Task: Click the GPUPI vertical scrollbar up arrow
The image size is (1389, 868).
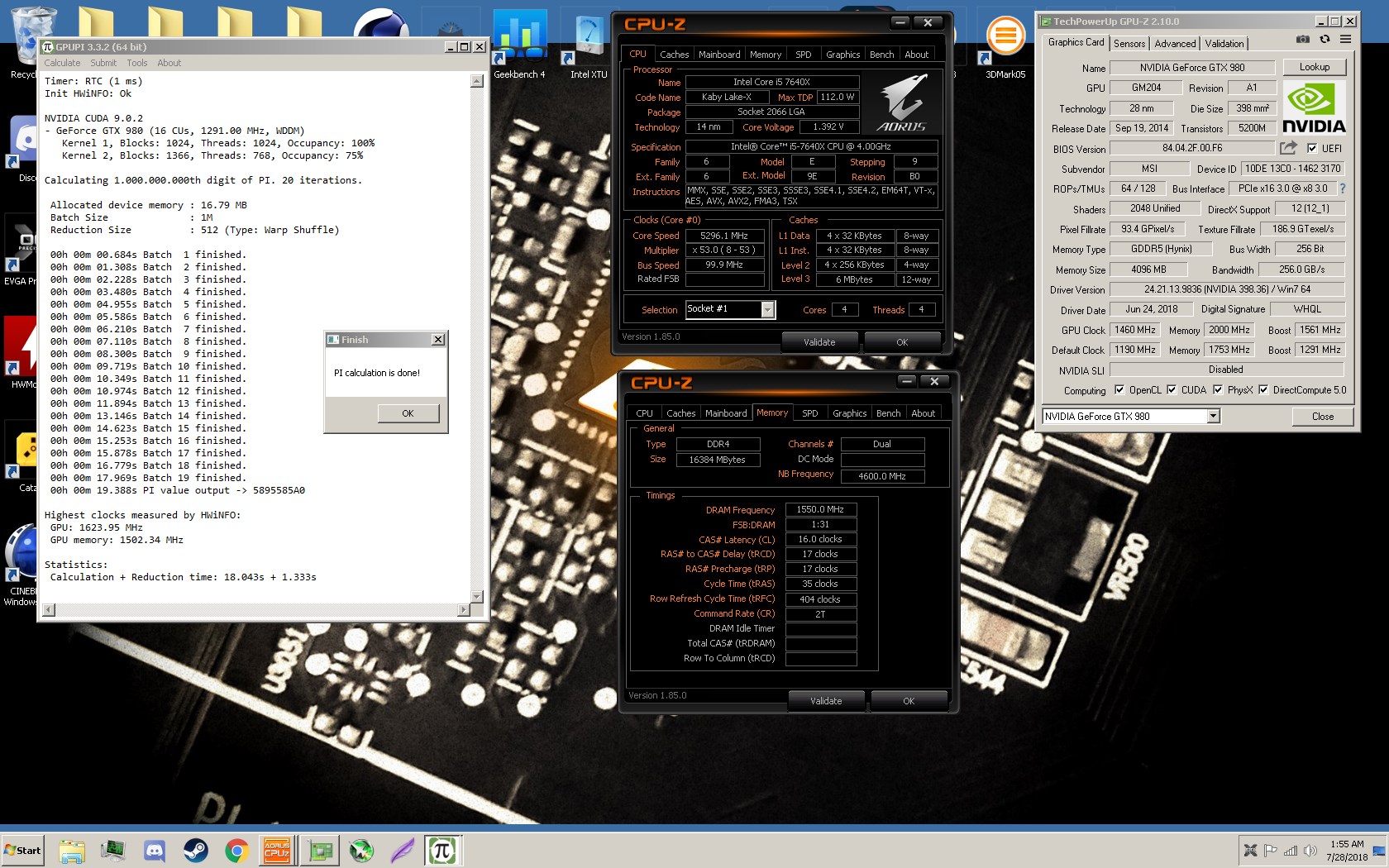Action: [477, 81]
